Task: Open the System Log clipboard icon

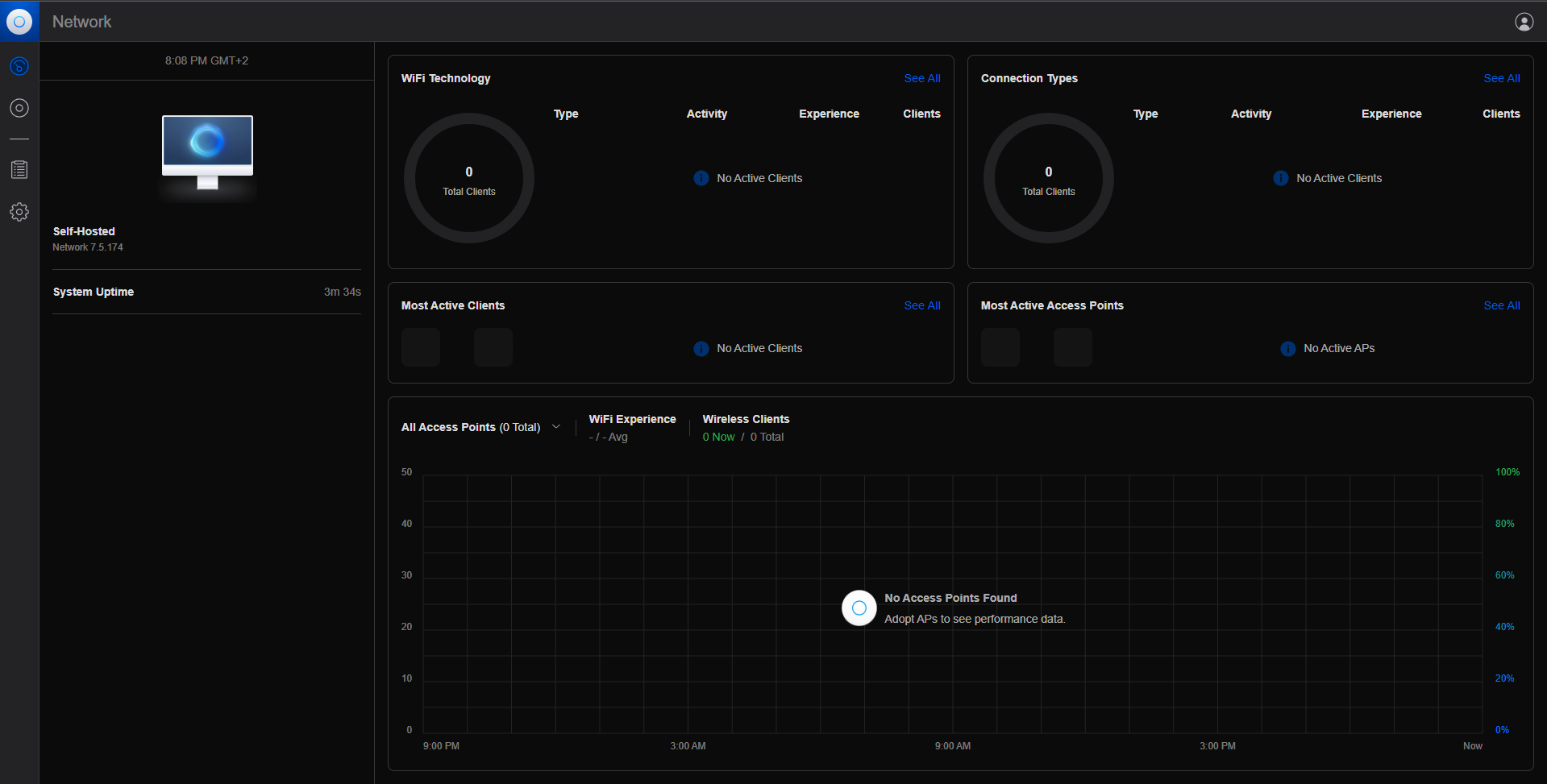Action: [19, 170]
